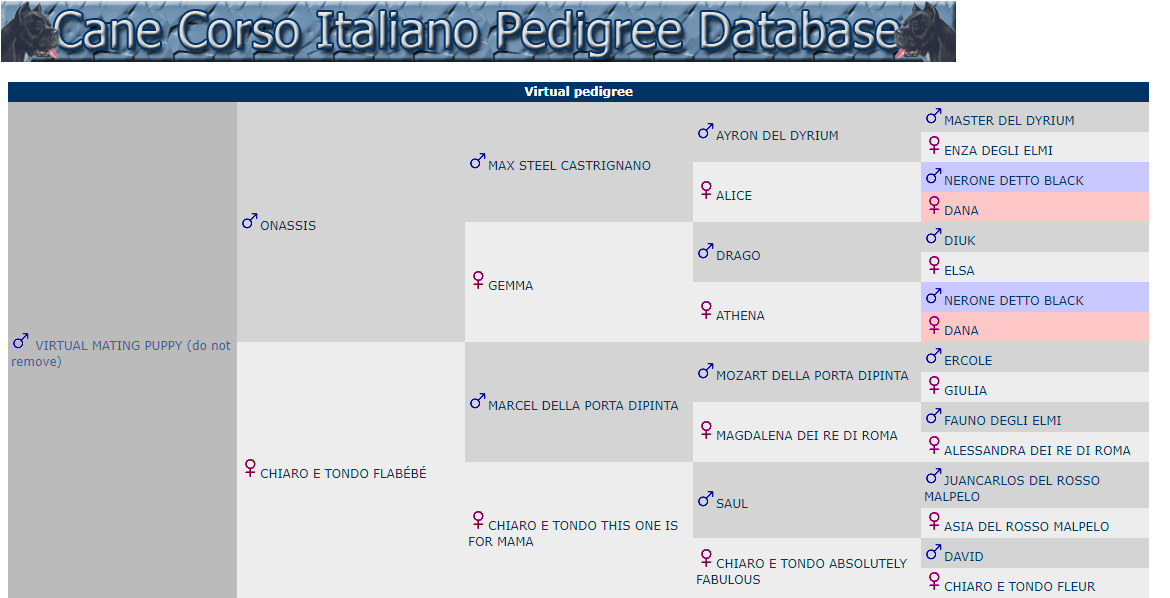Screen dimensions: 1170x598
Task: Open the VIRTUAL MATING PUPPY entry
Action: pyautogui.click(x=121, y=354)
